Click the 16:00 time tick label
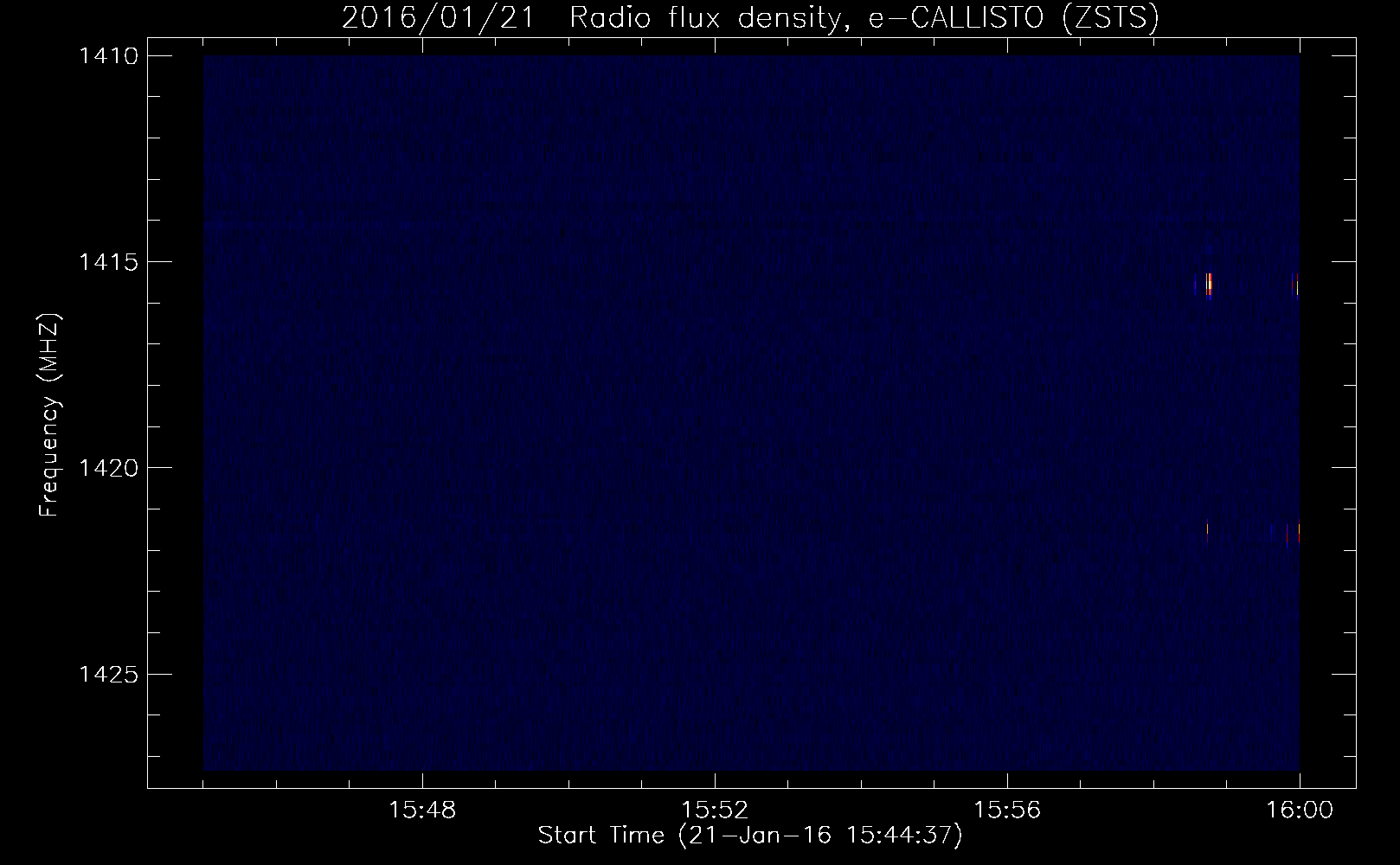This screenshot has height=865, width=1400. click(x=1300, y=811)
